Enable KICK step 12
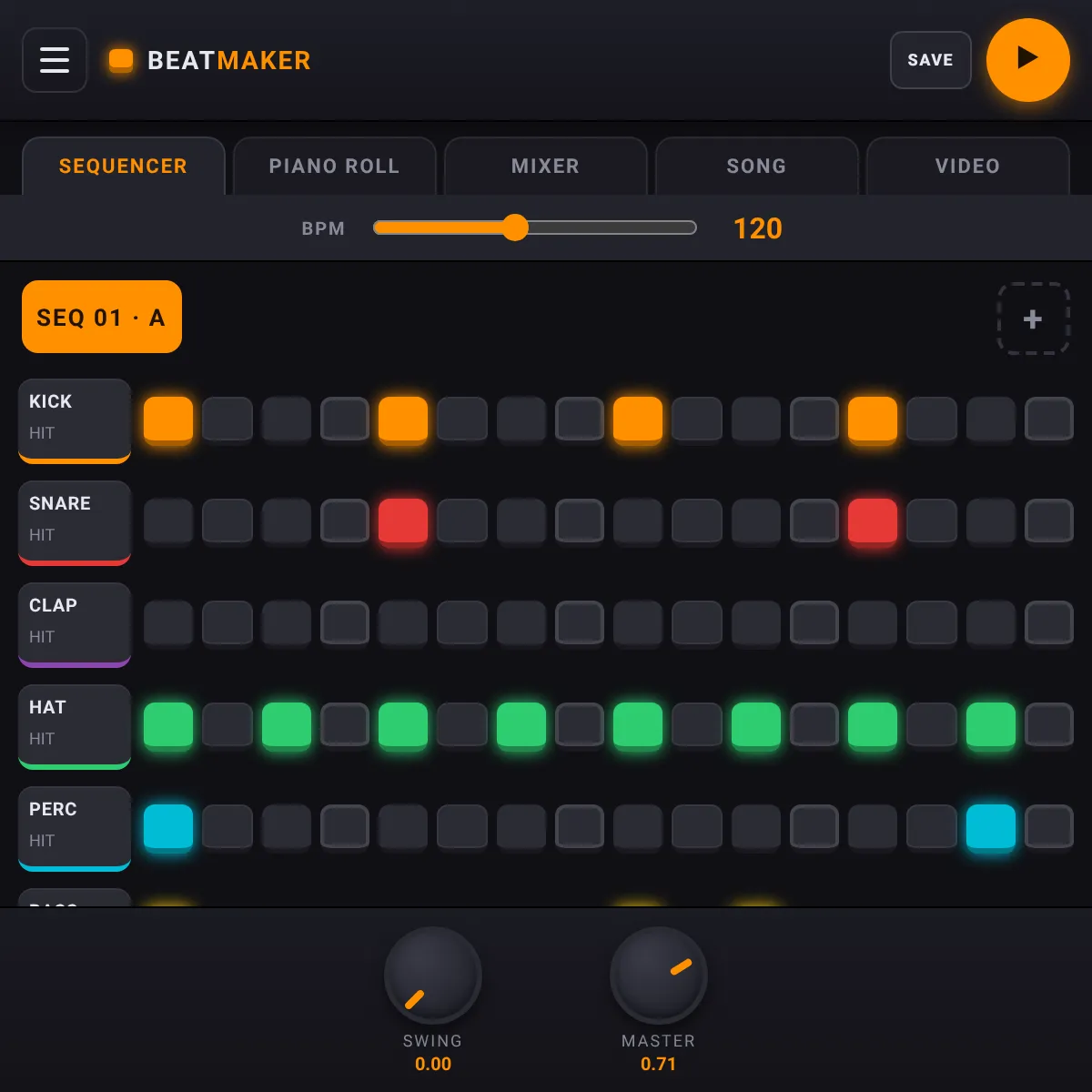 [x=814, y=419]
